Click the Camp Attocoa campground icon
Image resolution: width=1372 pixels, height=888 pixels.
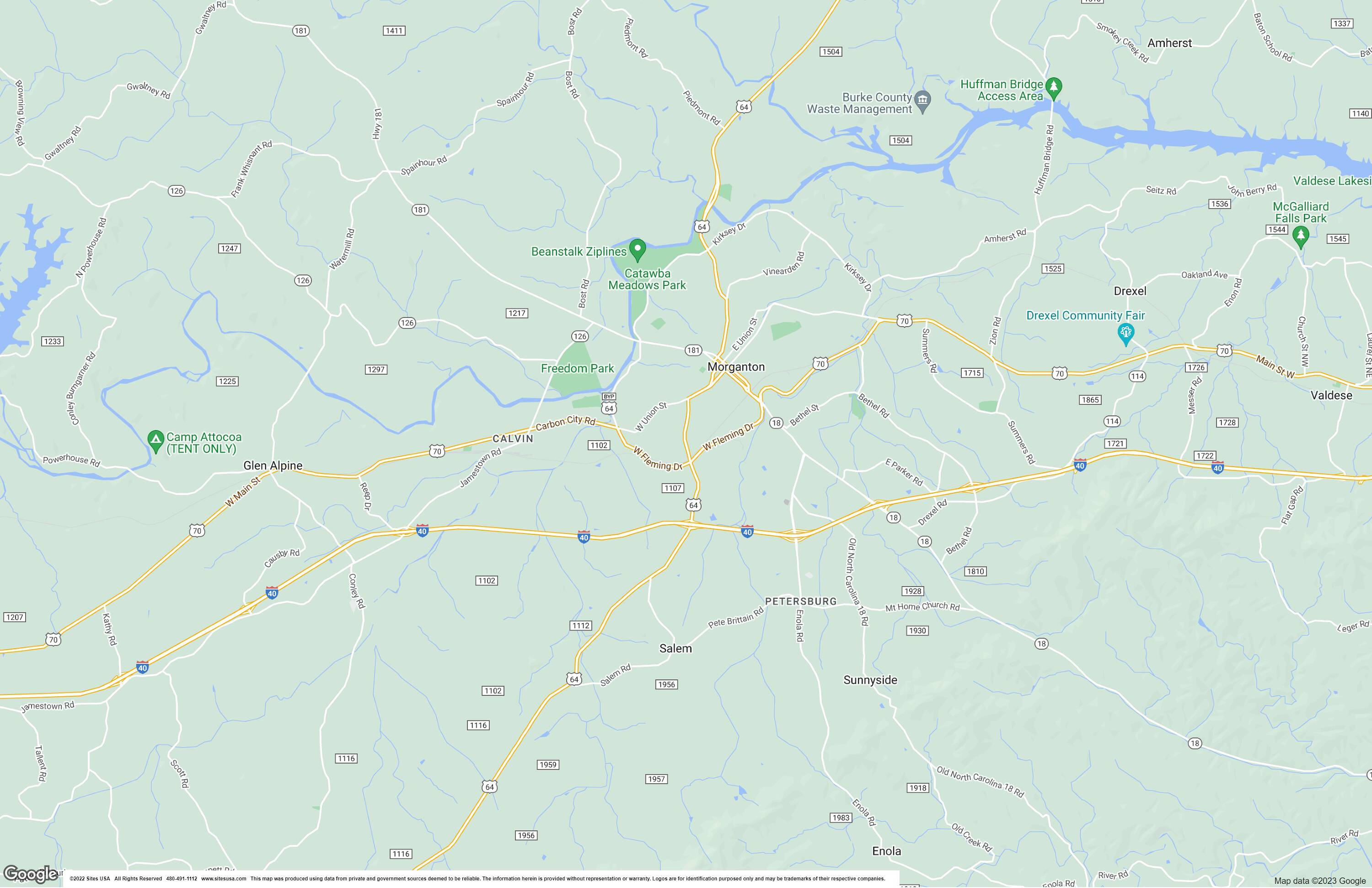coord(155,441)
